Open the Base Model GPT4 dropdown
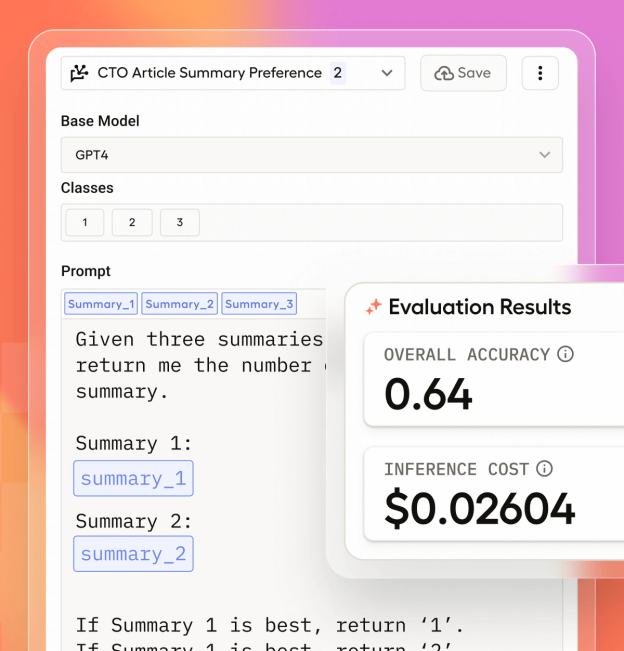Screen dimensions: 624x651 pos(312,155)
